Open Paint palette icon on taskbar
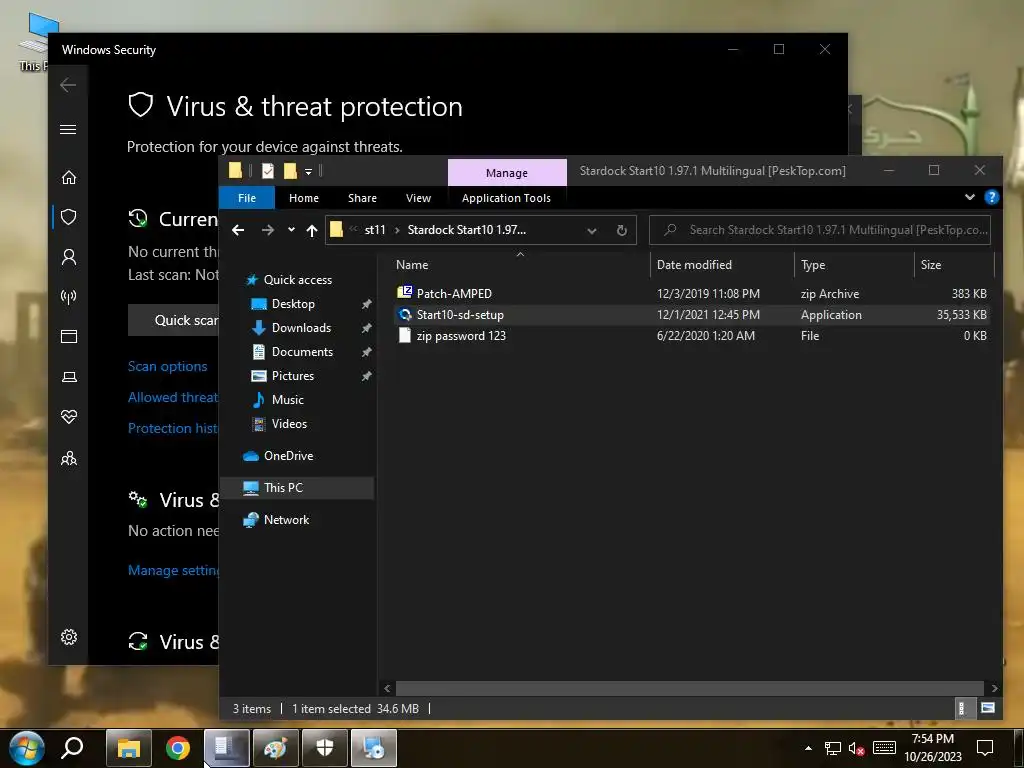 click(276, 748)
